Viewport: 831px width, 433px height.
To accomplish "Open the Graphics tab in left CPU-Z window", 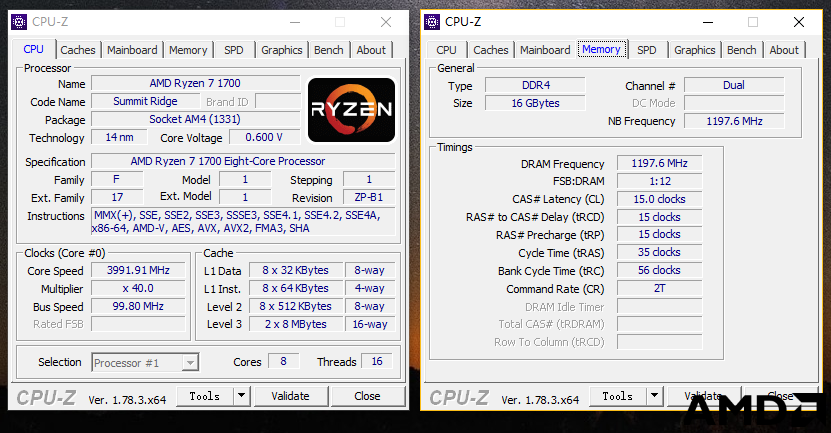I will coord(281,50).
